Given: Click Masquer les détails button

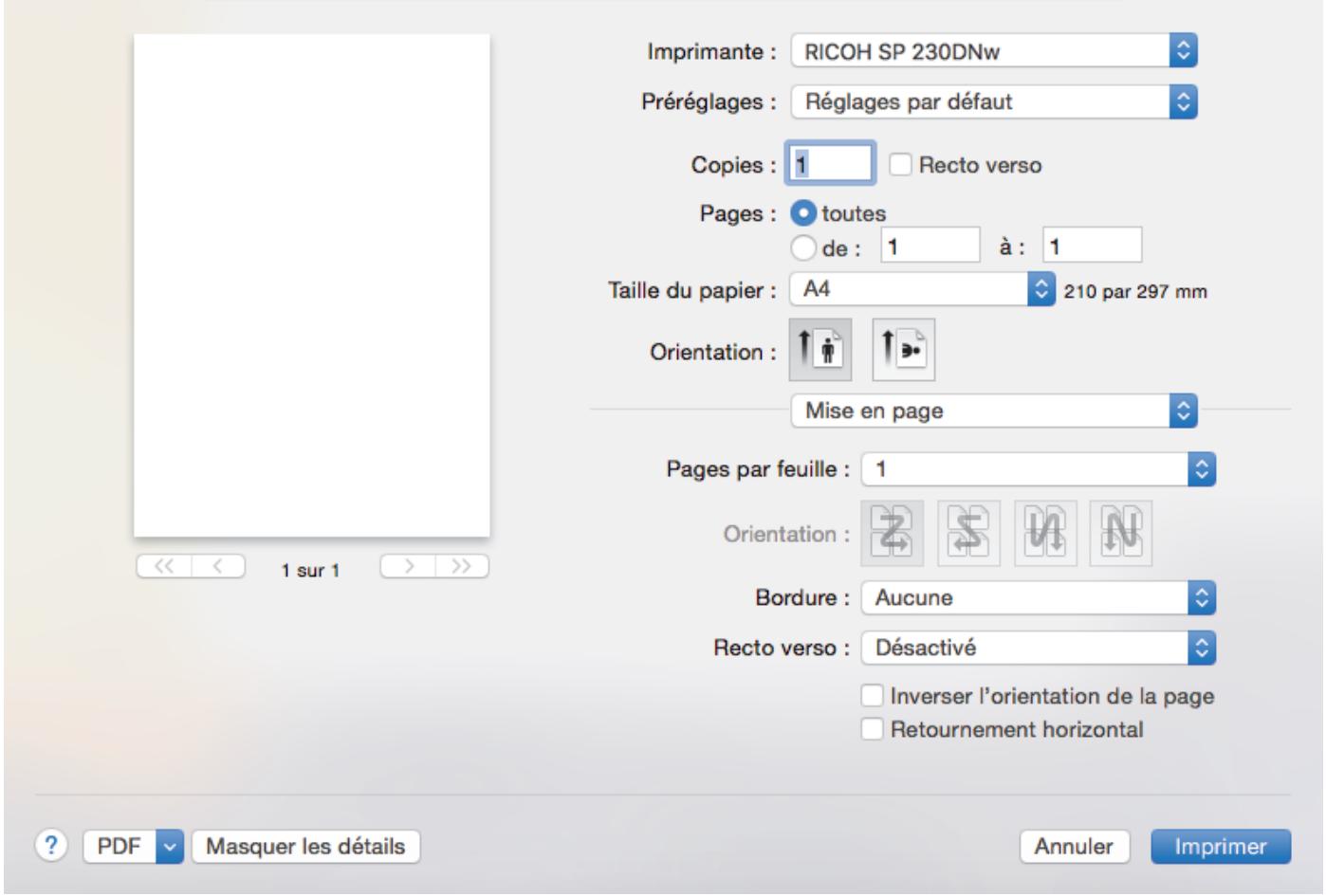Looking at the screenshot, I should click(305, 847).
